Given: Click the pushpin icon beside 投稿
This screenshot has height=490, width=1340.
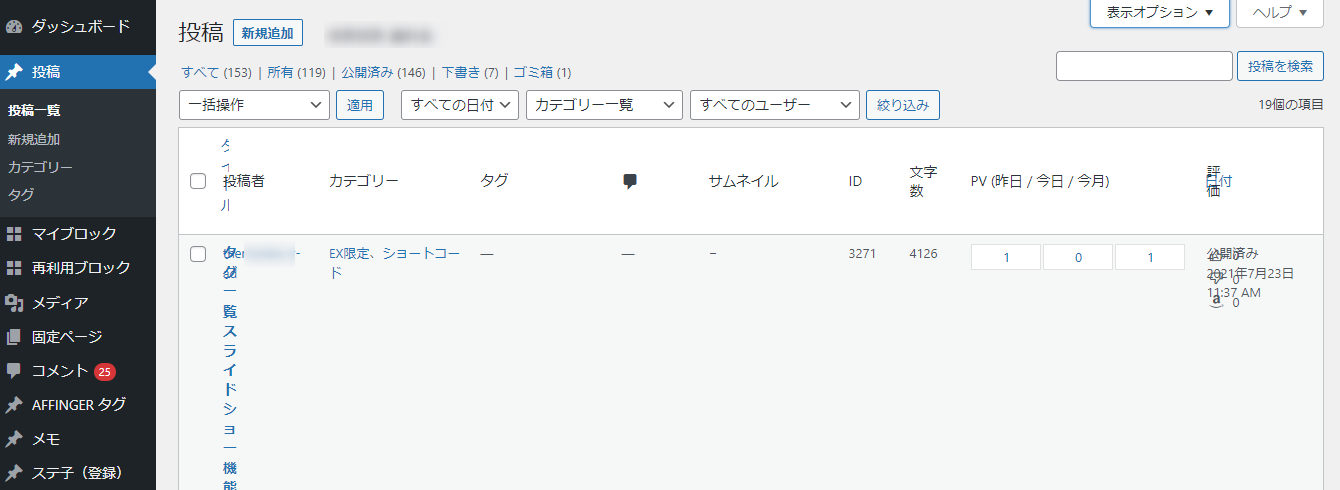Looking at the screenshot, I should (14, 72).
